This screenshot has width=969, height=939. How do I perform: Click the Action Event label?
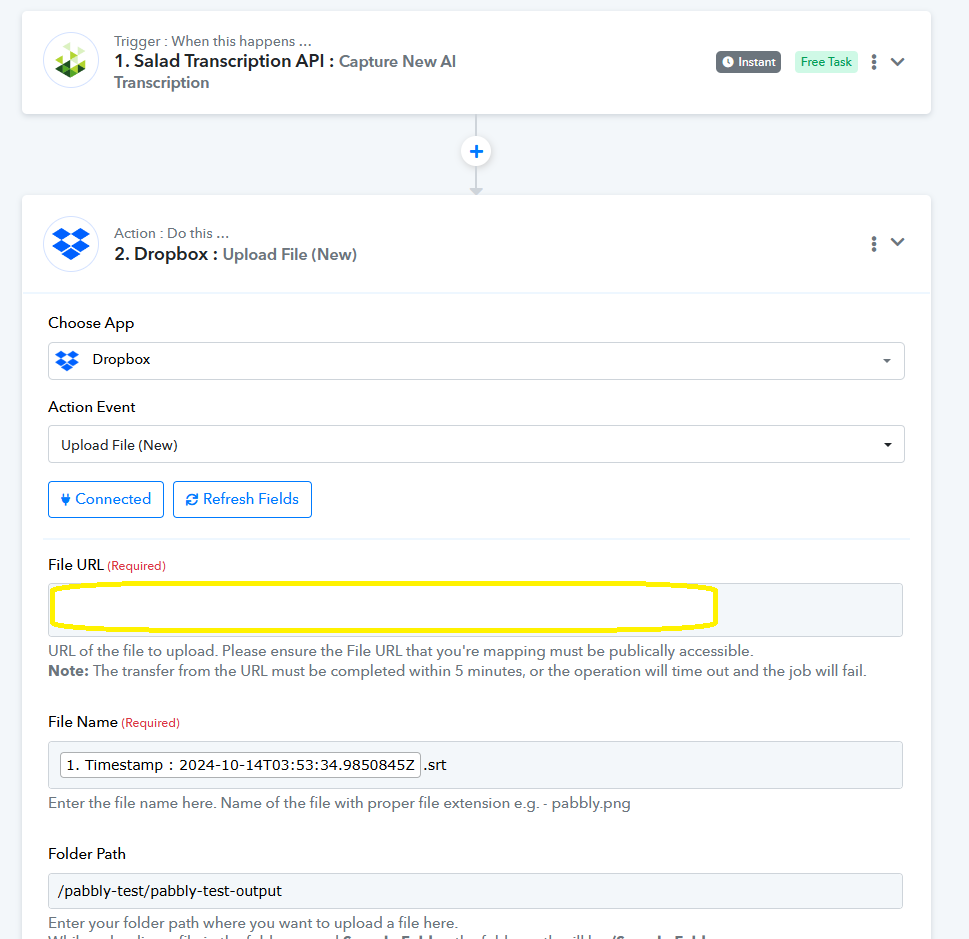pyautogui.click(x=91, y=407)
